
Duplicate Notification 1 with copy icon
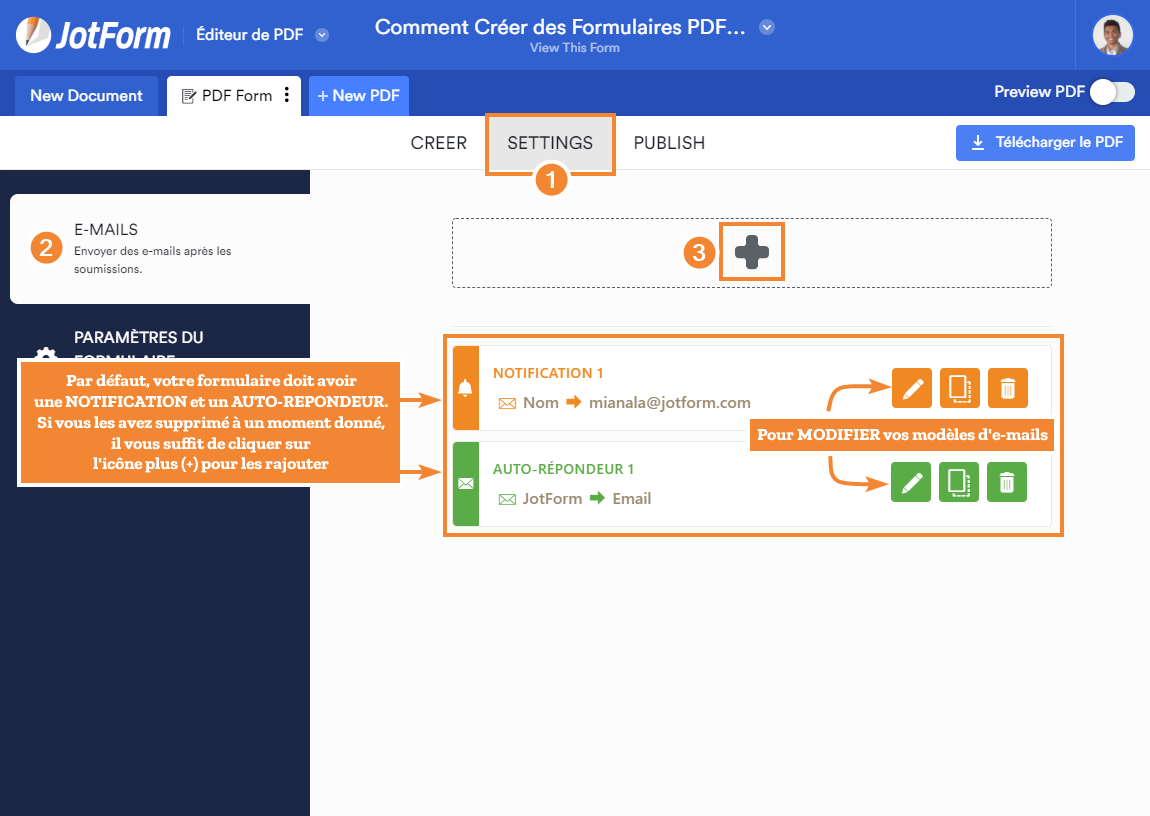point(959,388)
